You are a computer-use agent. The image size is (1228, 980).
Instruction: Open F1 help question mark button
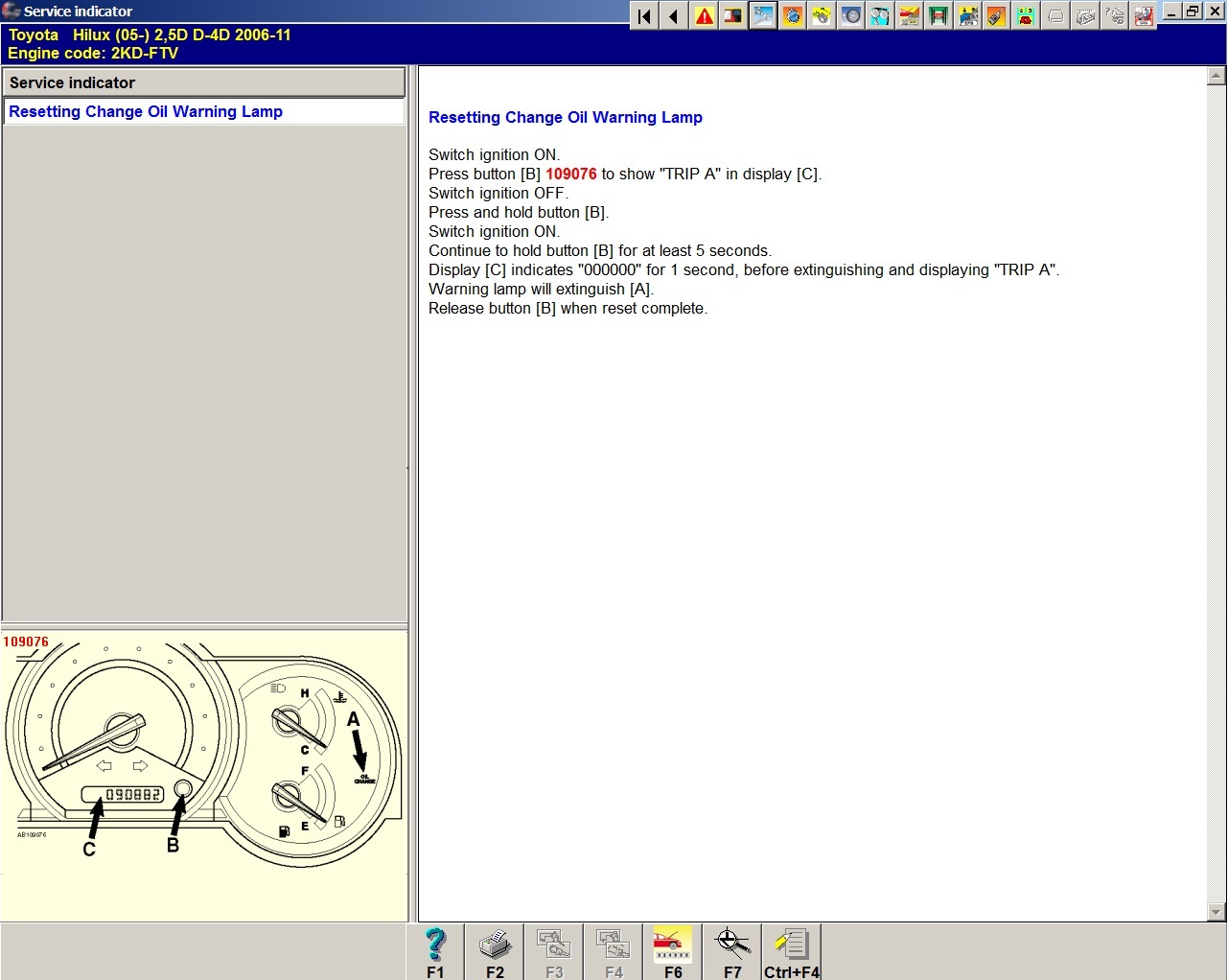(435, 952)
